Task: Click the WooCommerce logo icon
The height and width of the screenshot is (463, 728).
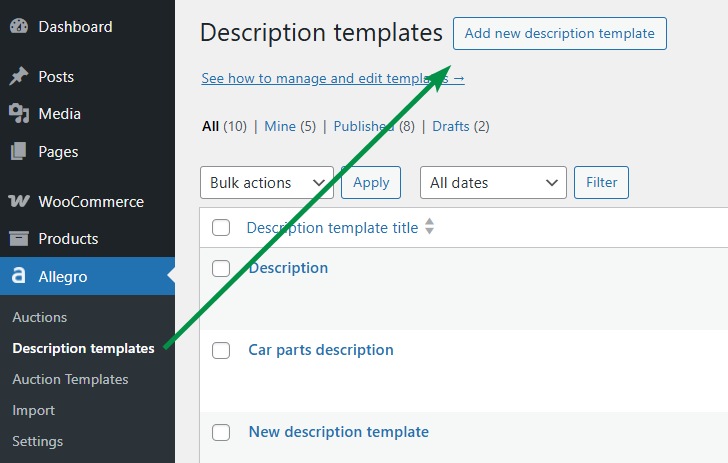Action: 19,201
